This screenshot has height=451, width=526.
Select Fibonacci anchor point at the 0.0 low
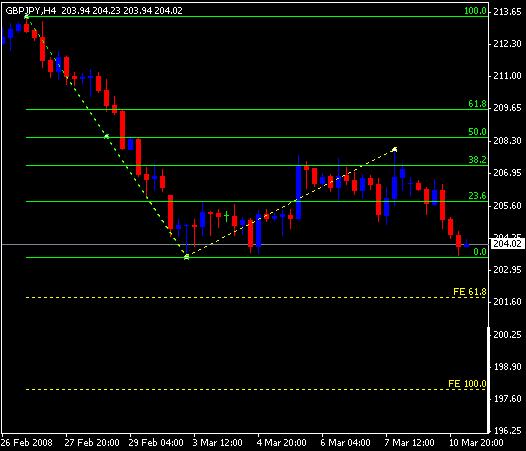(x=187, y=257)
